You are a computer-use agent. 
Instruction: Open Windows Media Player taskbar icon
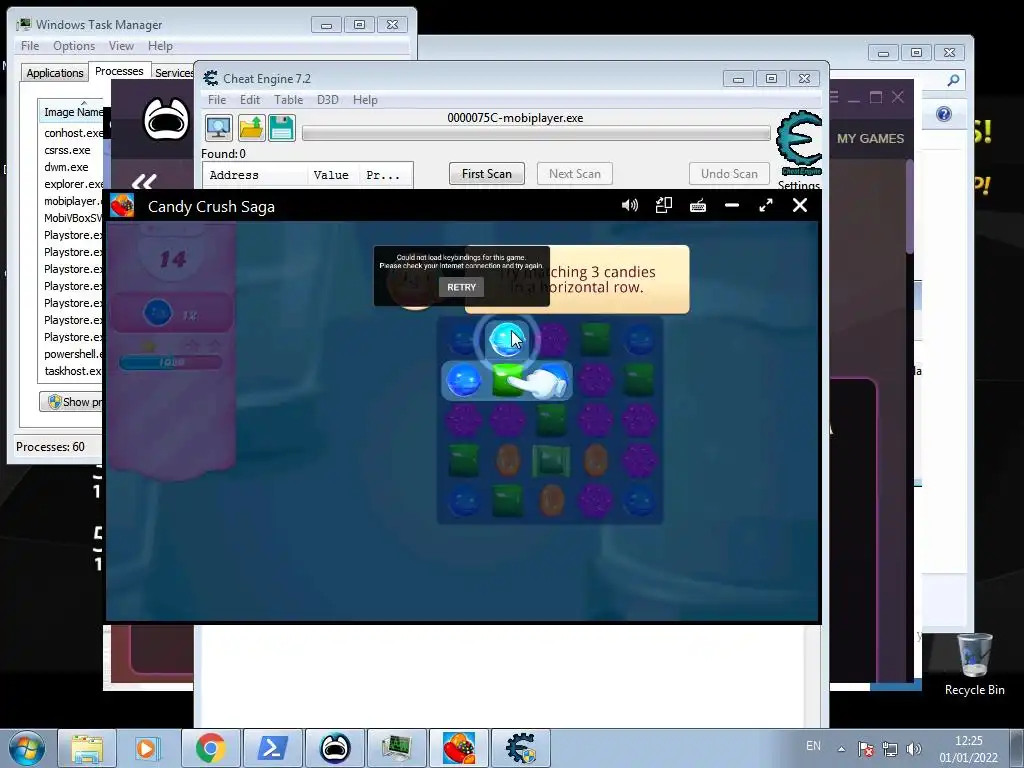[147, 748]
